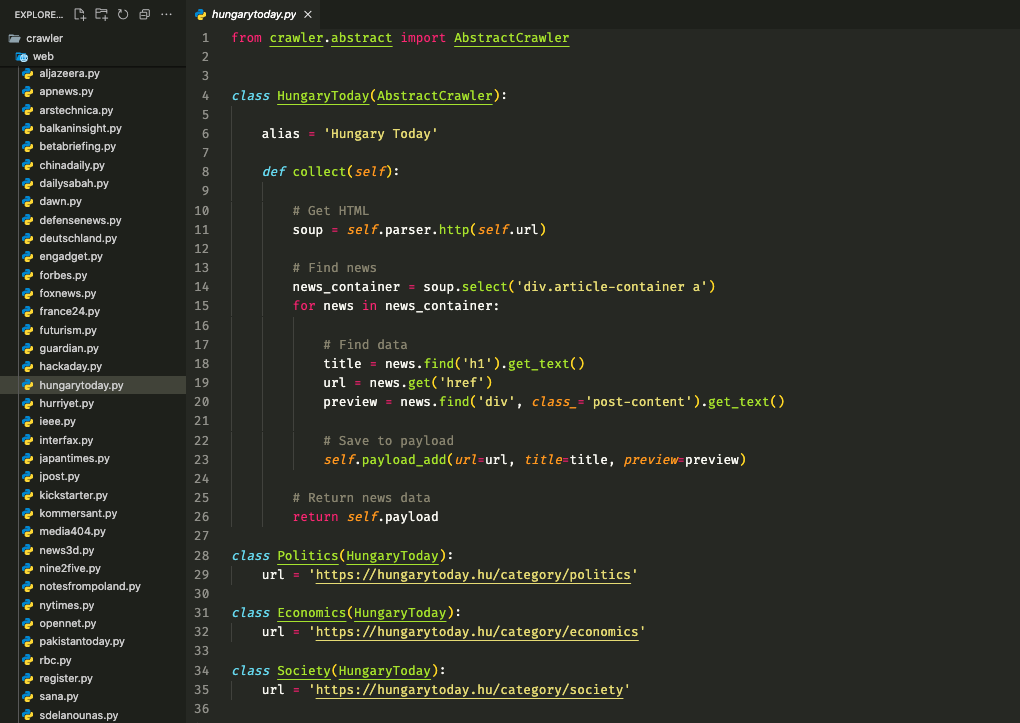1020x723 pixels.
Task: Open kommersant.py file
Action: [x=93, y=513]
